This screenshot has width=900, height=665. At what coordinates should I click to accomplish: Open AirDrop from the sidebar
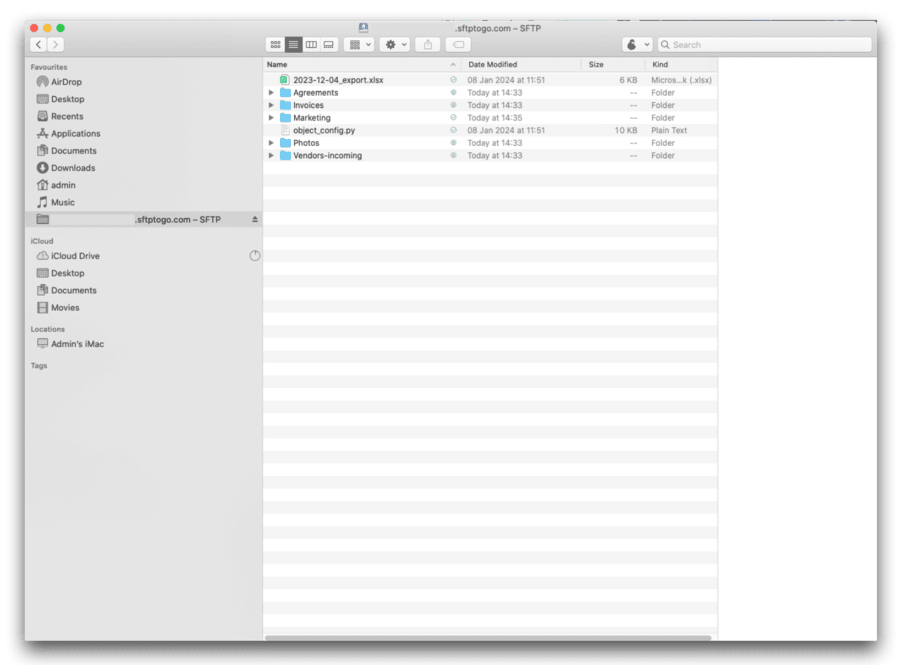[66, 82]
